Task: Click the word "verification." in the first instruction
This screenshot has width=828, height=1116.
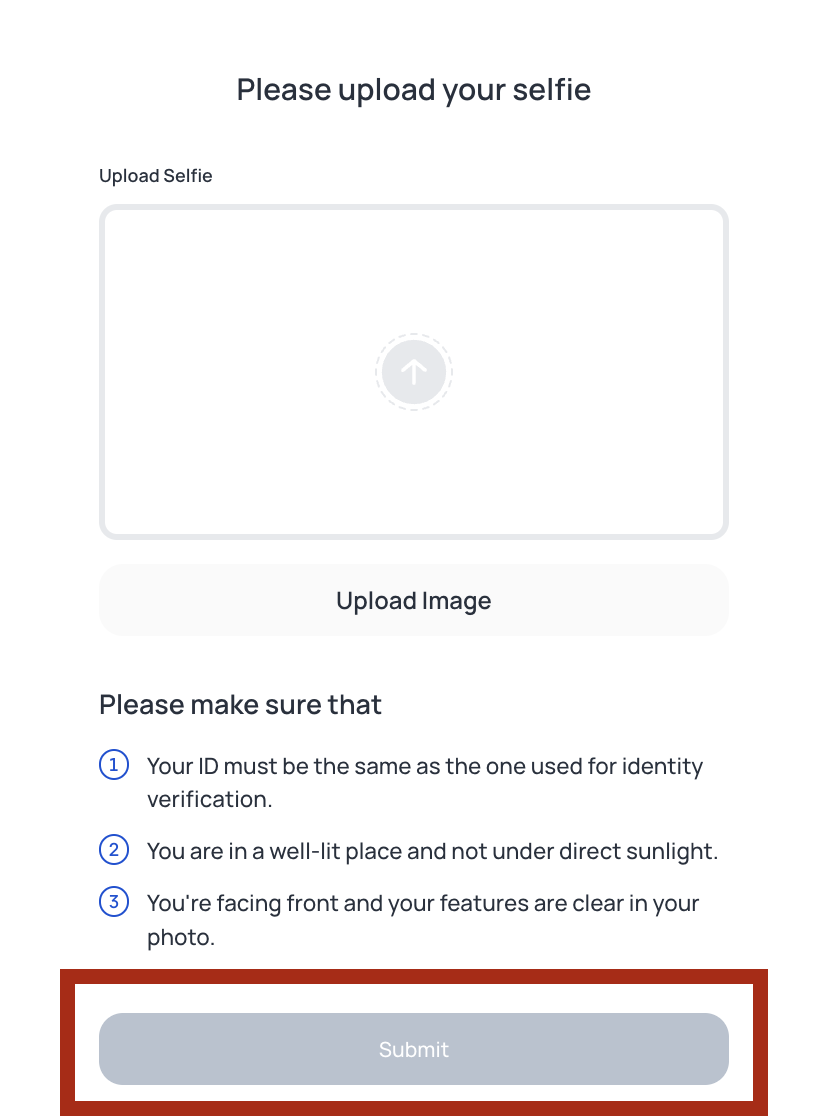Action: point(209,800)
